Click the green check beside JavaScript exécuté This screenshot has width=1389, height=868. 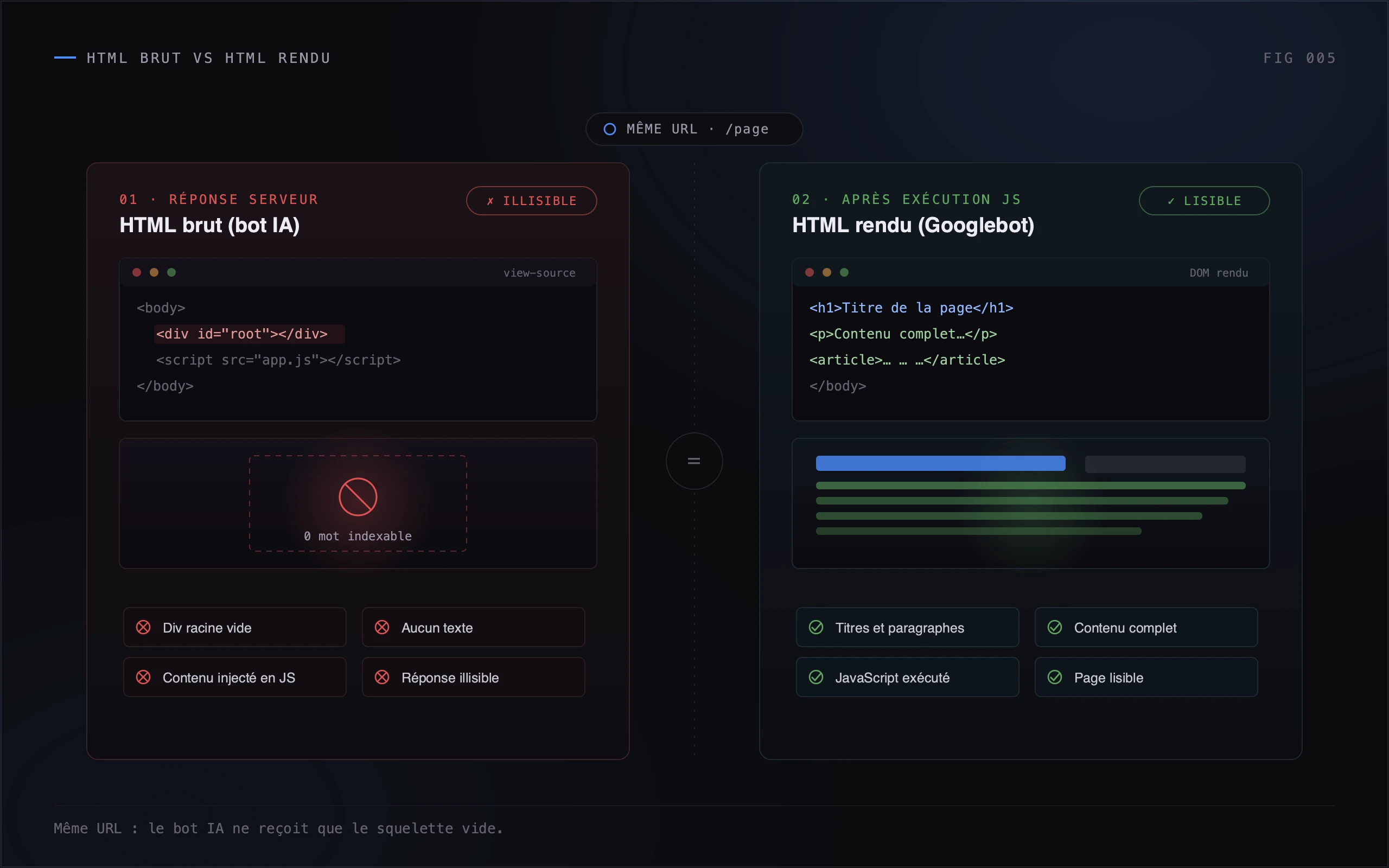click(x=815, y=678)
